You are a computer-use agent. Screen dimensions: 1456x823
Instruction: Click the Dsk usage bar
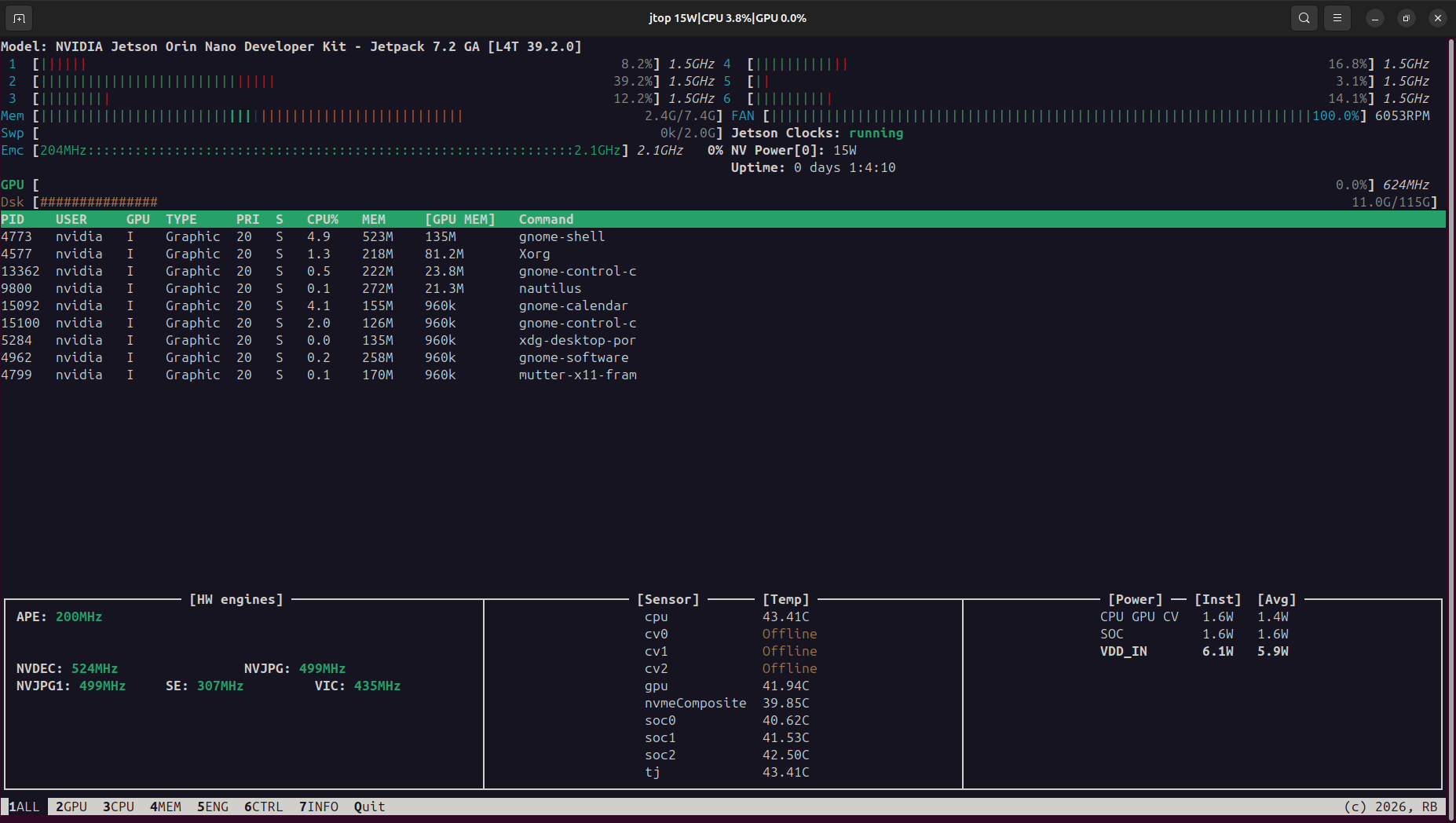[x=735, y=202]
